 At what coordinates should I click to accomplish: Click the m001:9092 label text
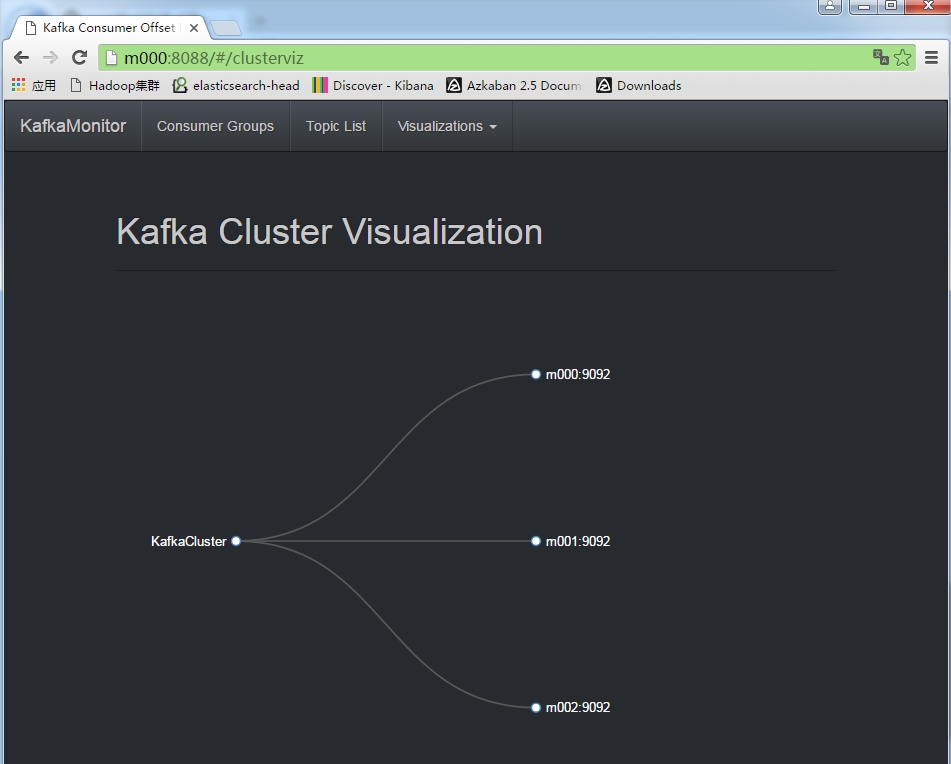tap(578, 541)
